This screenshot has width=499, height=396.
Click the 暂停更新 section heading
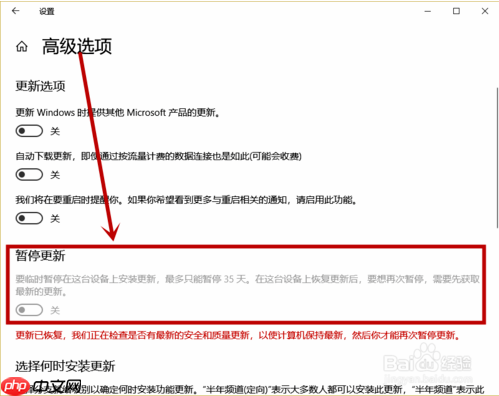coord(40,256)
